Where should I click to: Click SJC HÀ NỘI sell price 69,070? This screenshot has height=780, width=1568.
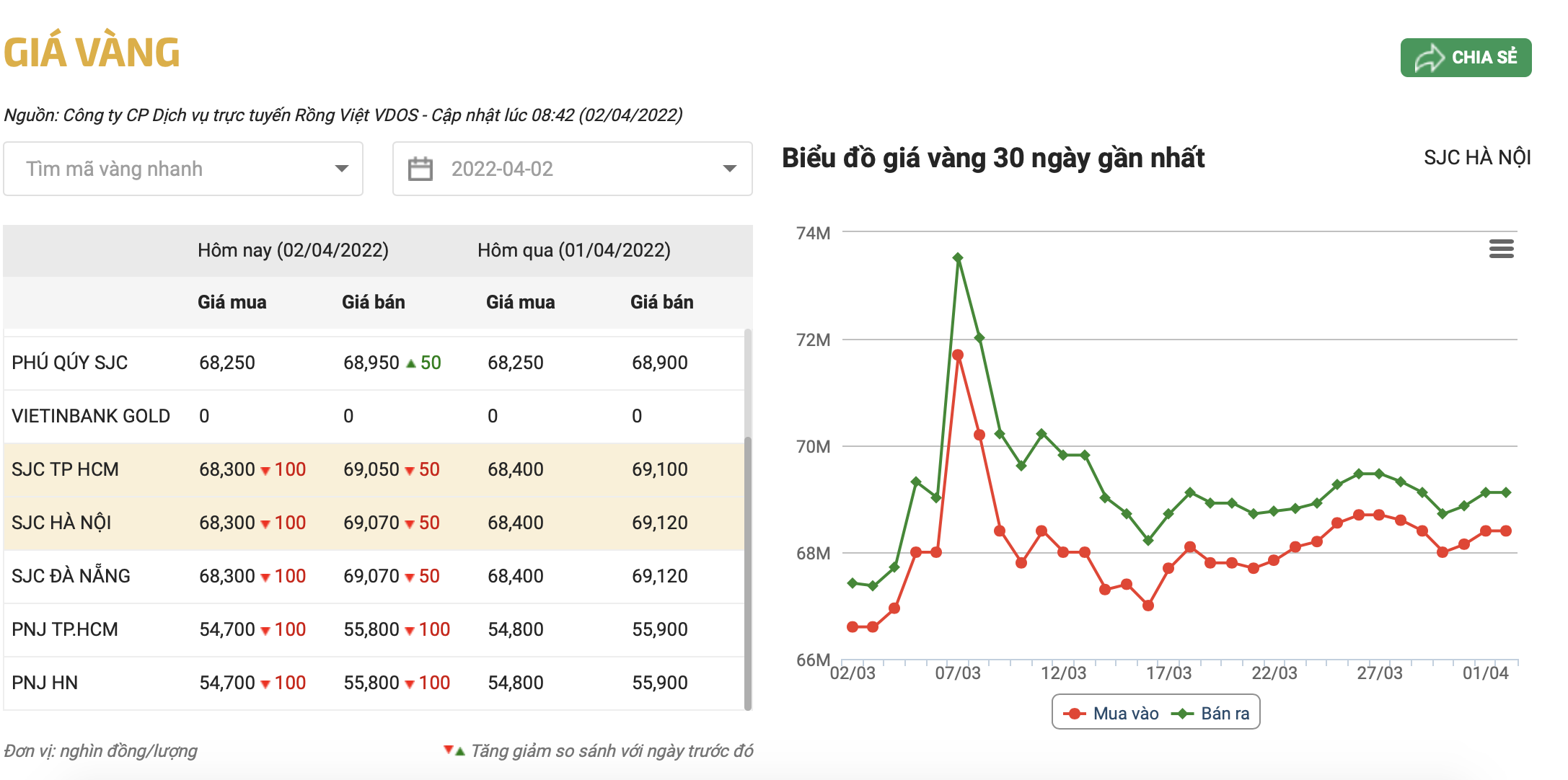click(371, 523)
